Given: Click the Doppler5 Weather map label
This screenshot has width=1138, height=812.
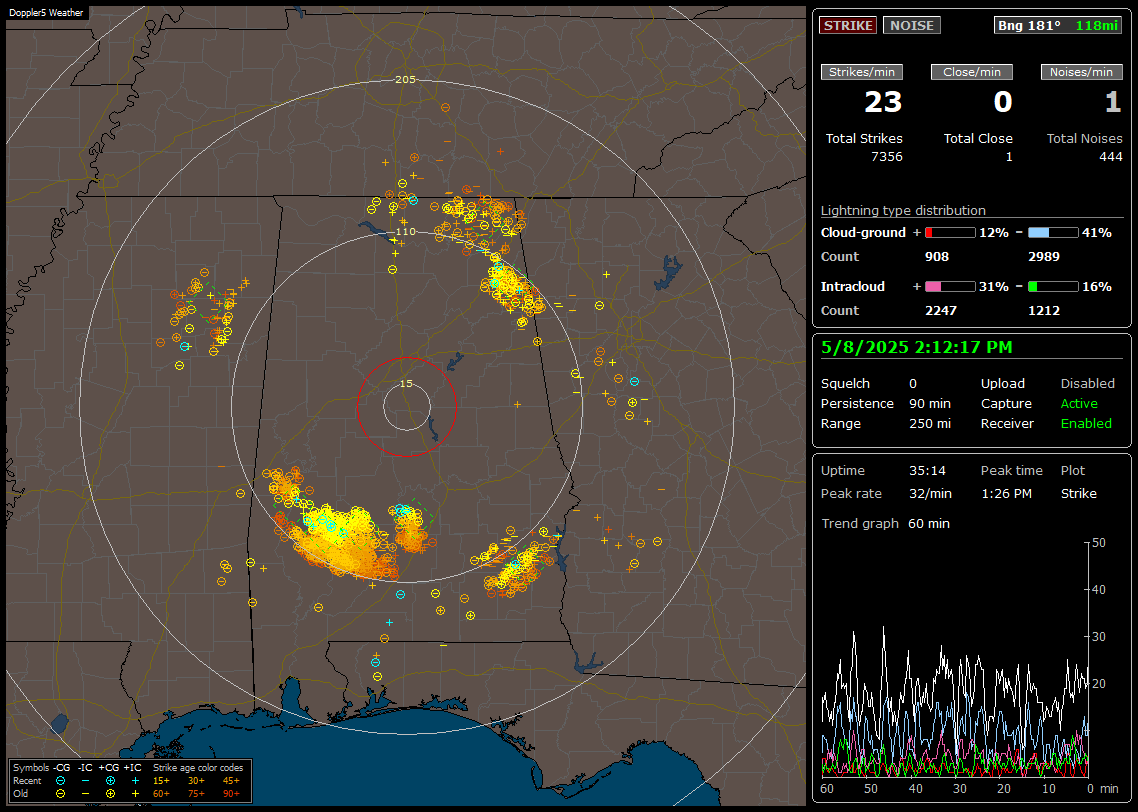Looking at the screenshot, I should (46, 13).
